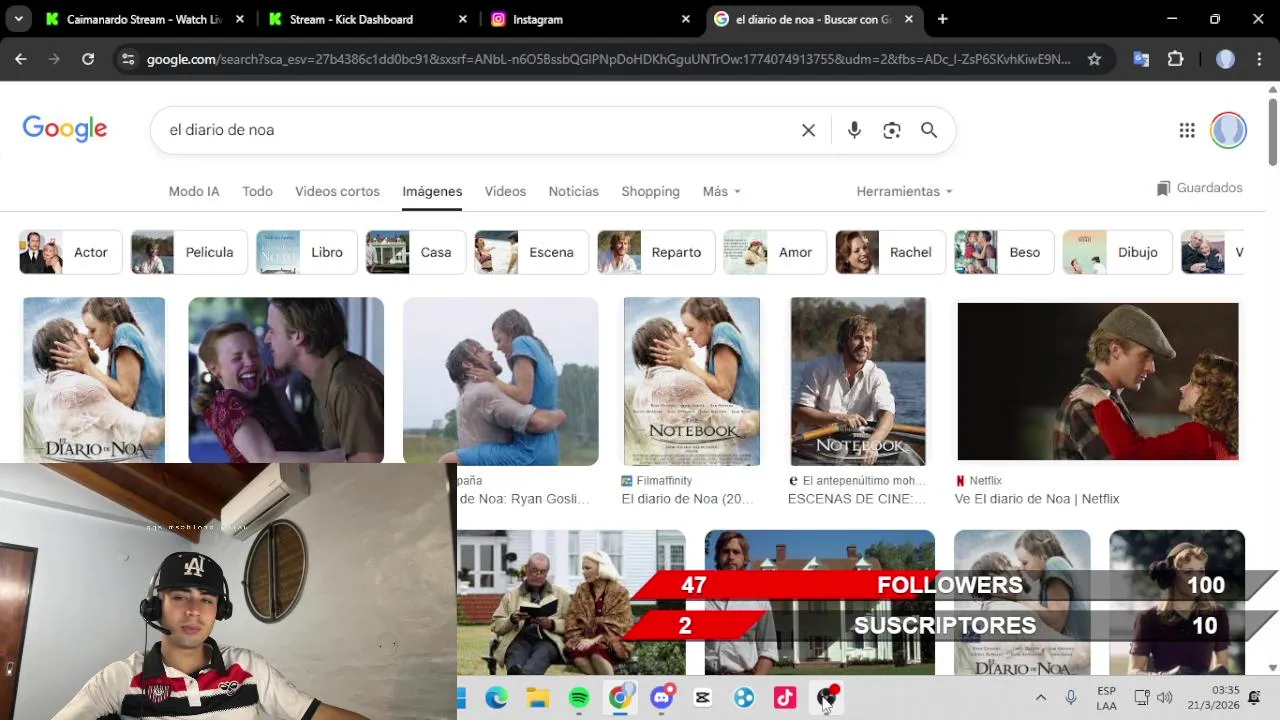Viewport: 1280px width, 720px height.
Task: Open elderly couple on bench thumbnail
Action: [x=571, y=602]
